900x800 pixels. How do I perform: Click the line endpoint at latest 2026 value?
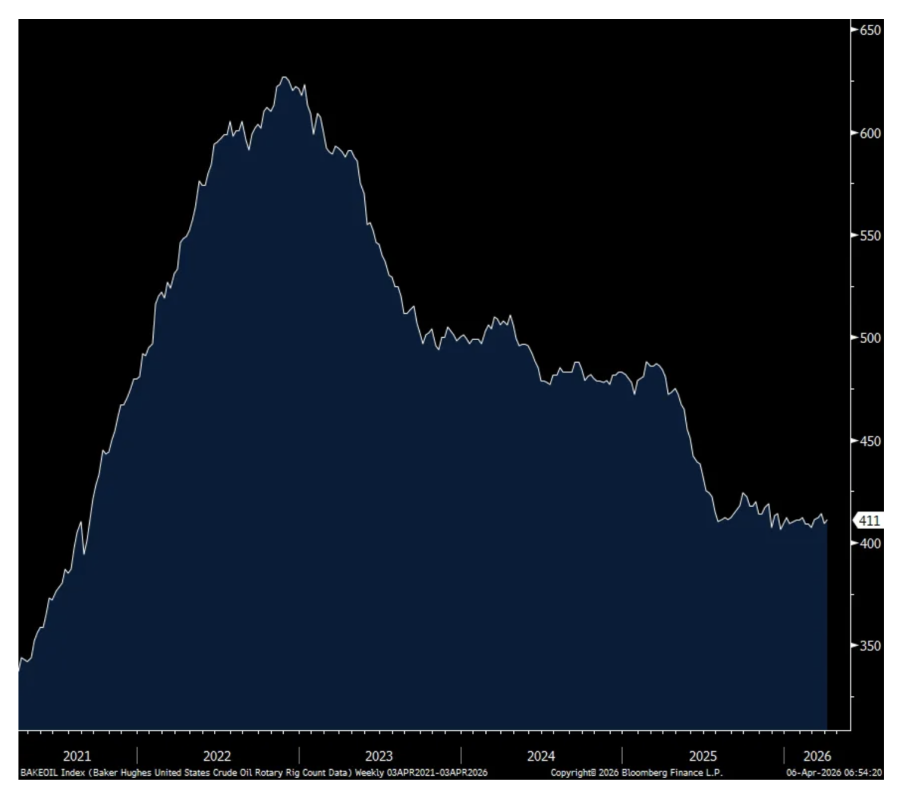(827, 521)
